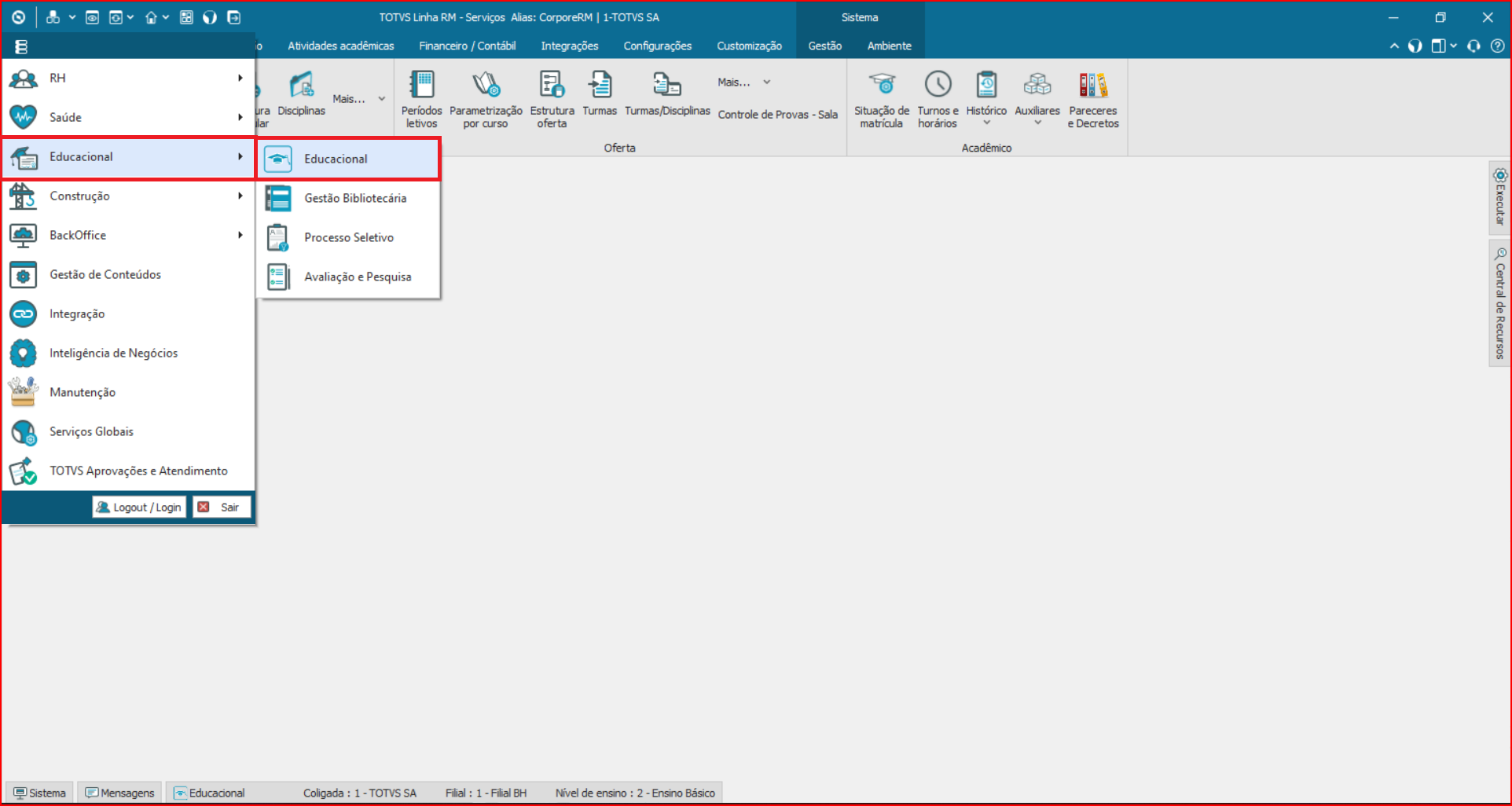1512x806 pixels.
Task: Click the exit arrow icon in quick access toolbar
Action: point(233,17)
